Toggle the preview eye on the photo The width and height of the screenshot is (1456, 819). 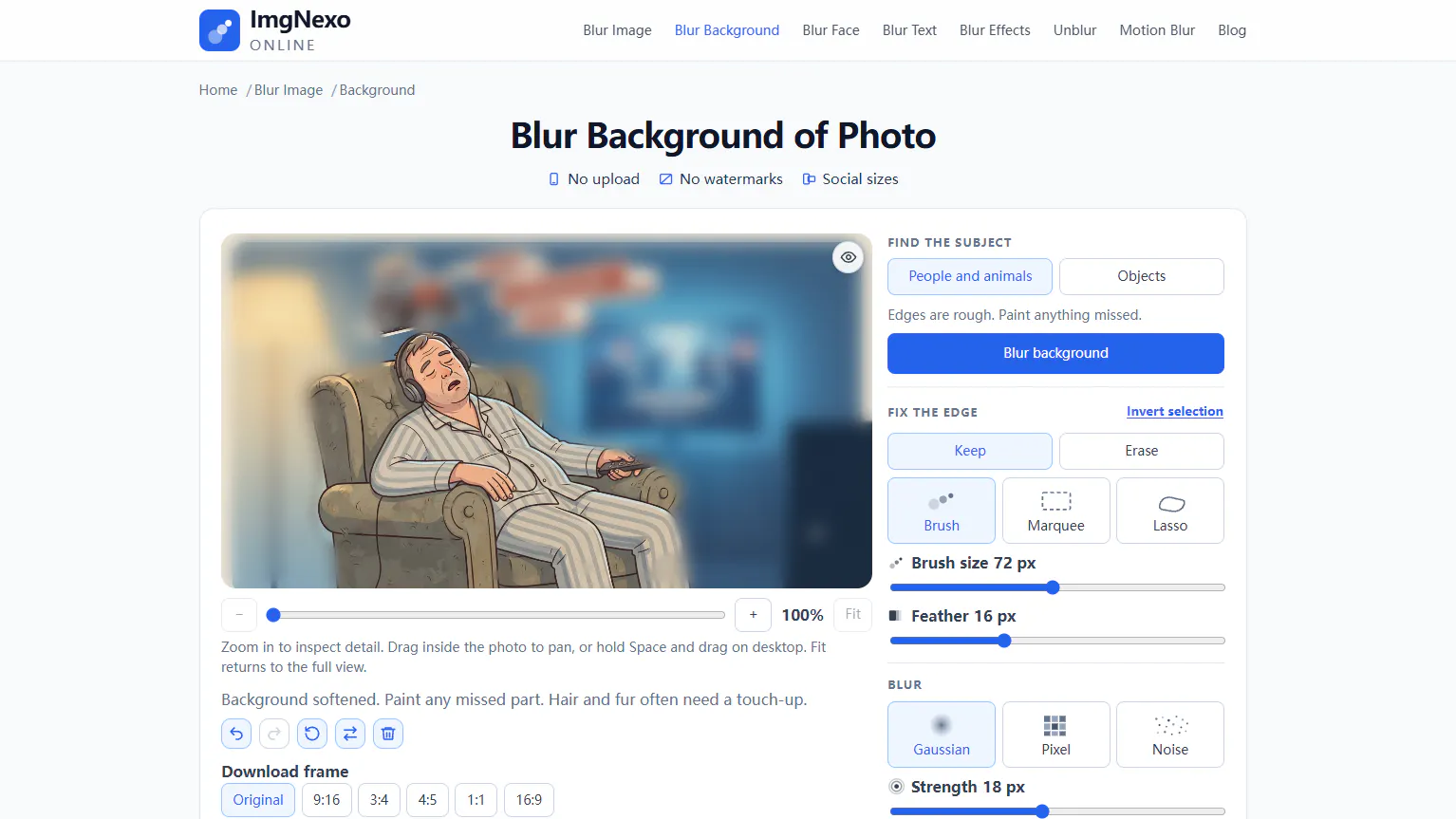(848, 257)
